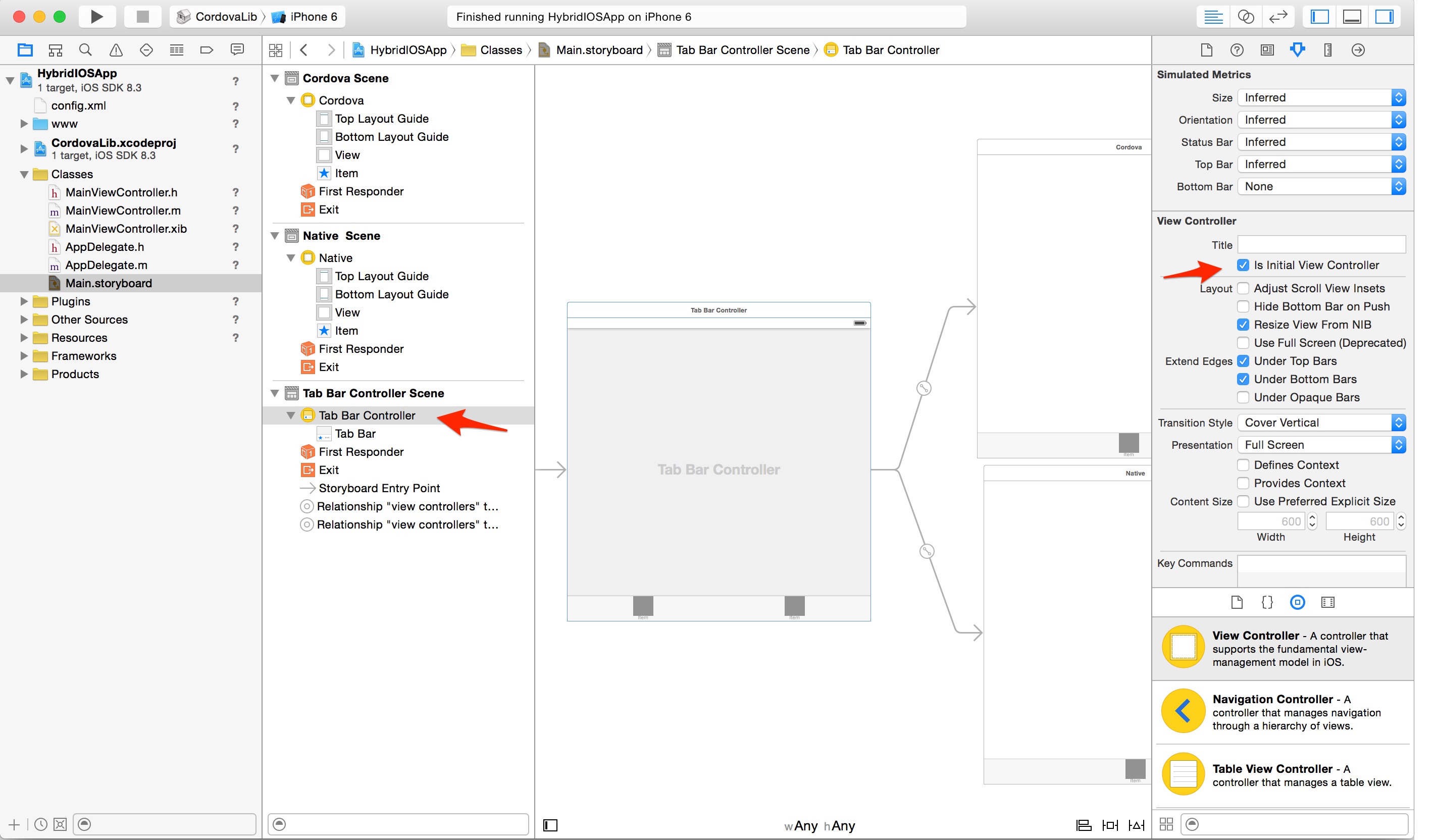
Task: Select Navigation Controller in Object library
Action: point(1282,712)
